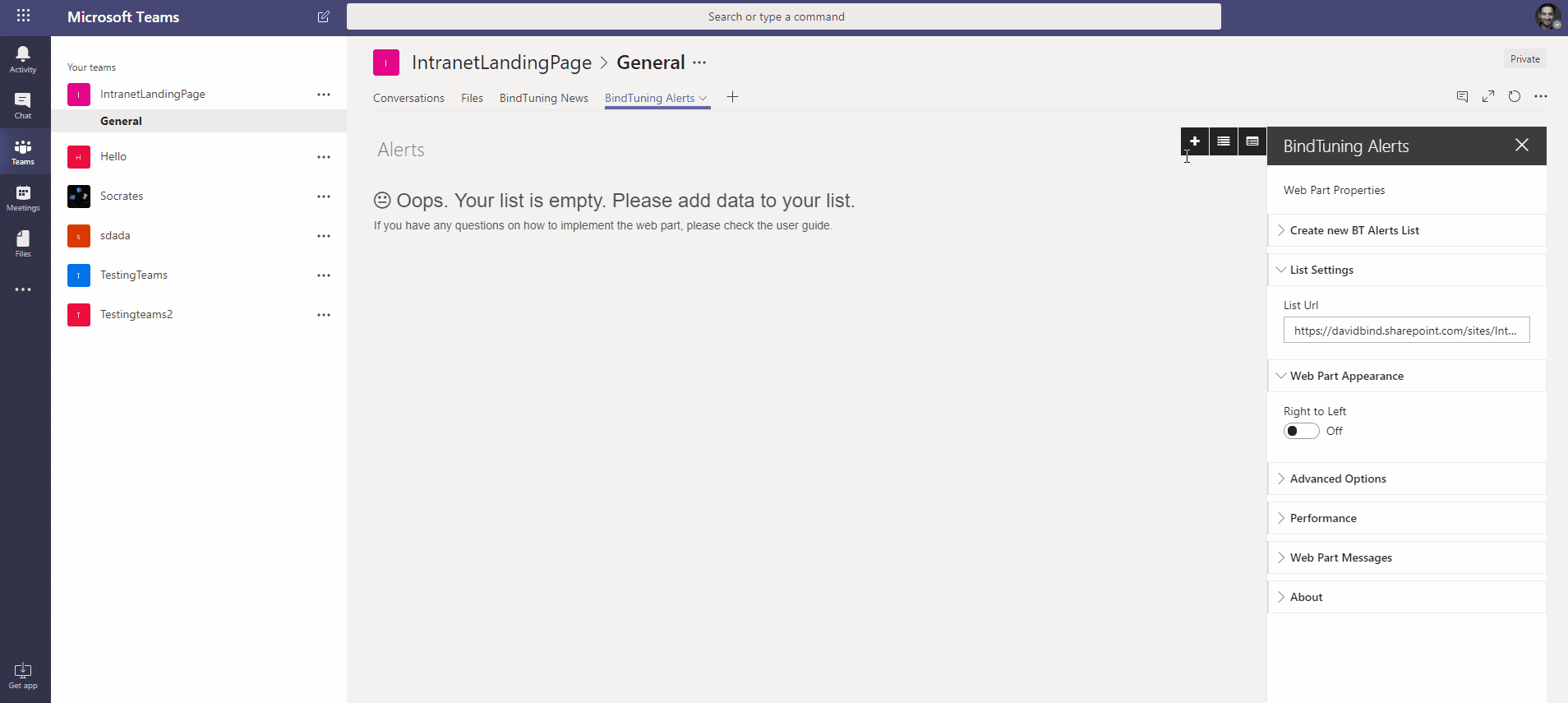The image size is (1568, 703).
Task: Open General channel ellipsis menu in header
Action: [x=699, y=62]
